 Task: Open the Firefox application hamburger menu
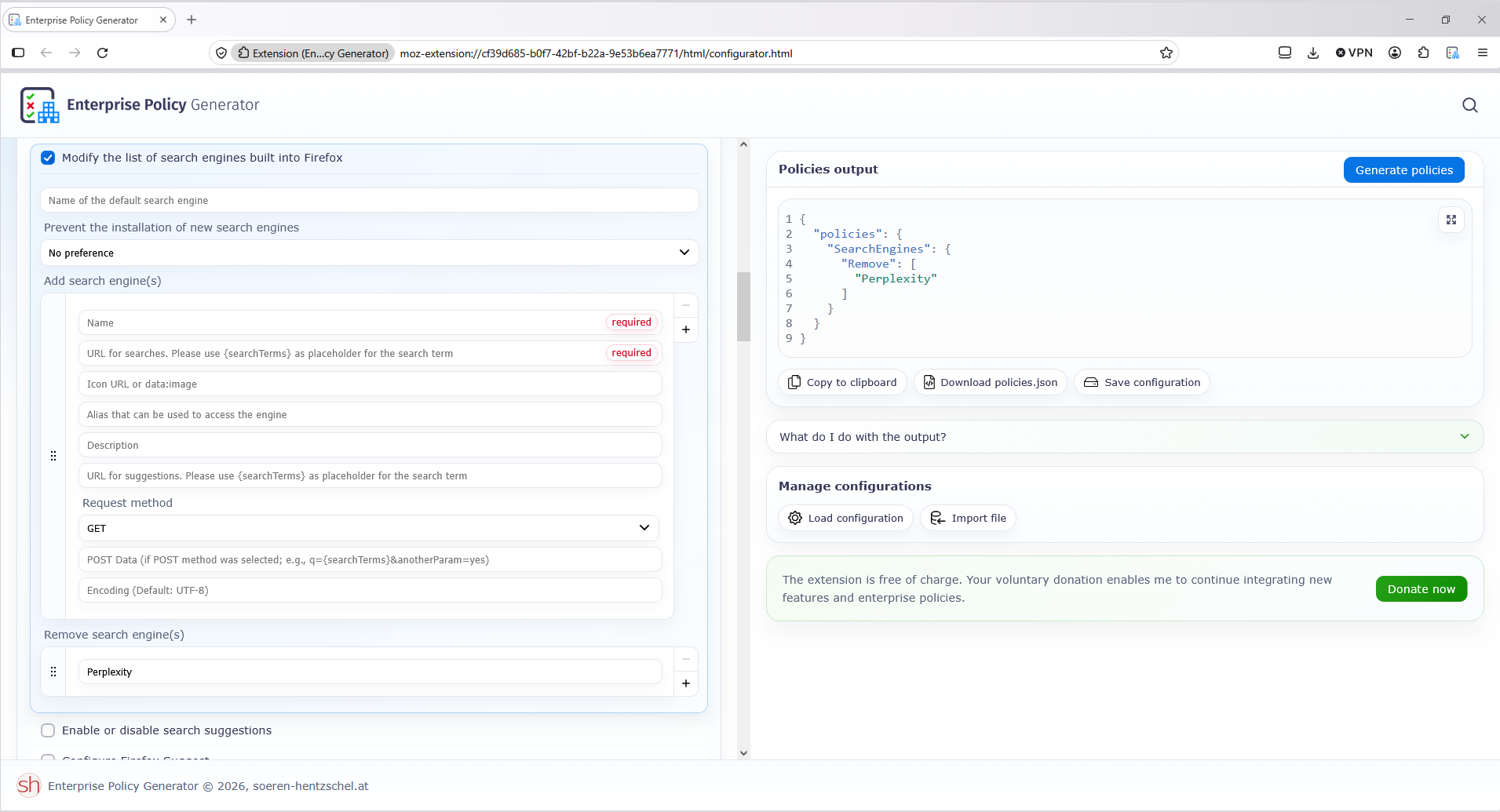pyautogui.click(x=1483, y=53)
